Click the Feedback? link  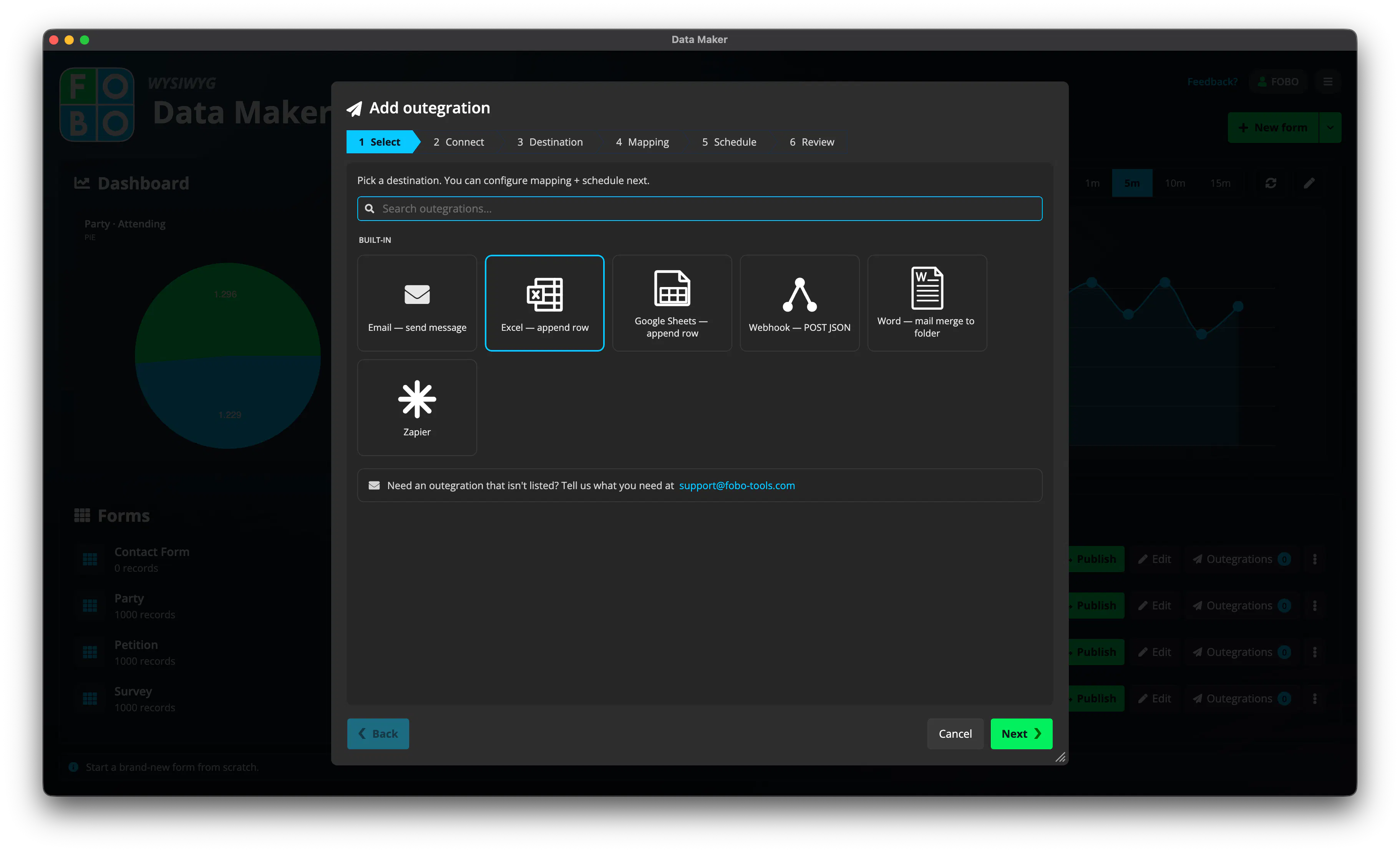(x=1212, y=82)
